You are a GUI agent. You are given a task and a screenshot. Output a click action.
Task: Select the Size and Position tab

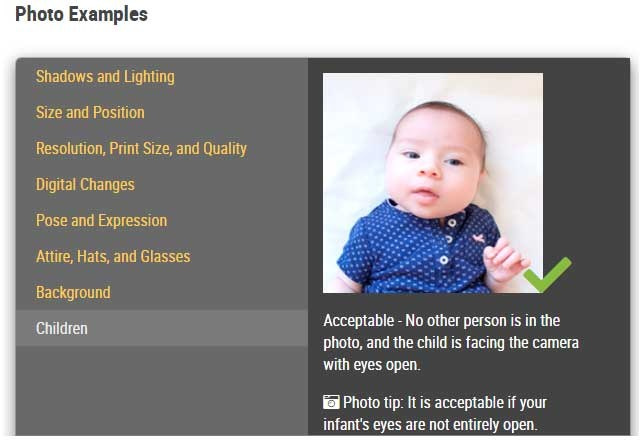pos(90,113)
